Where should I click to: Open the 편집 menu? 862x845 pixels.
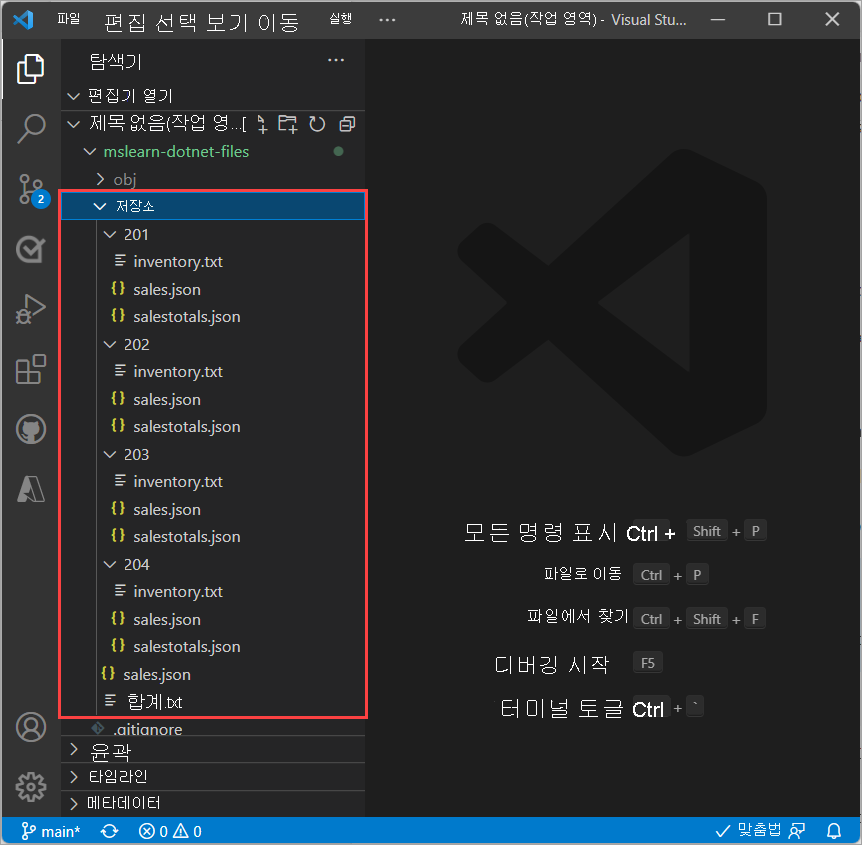125,23
